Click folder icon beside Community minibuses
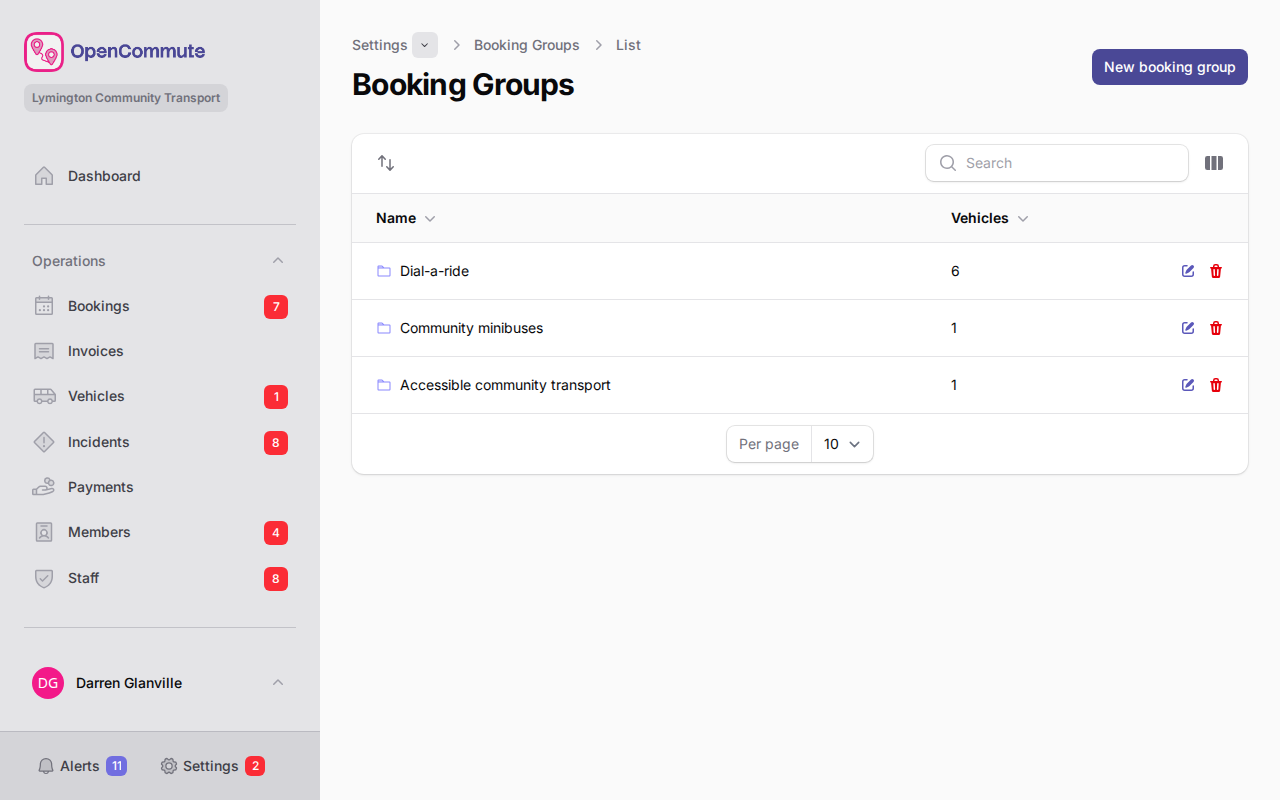This screenshot has width=1280, height=800. point(384,328)
